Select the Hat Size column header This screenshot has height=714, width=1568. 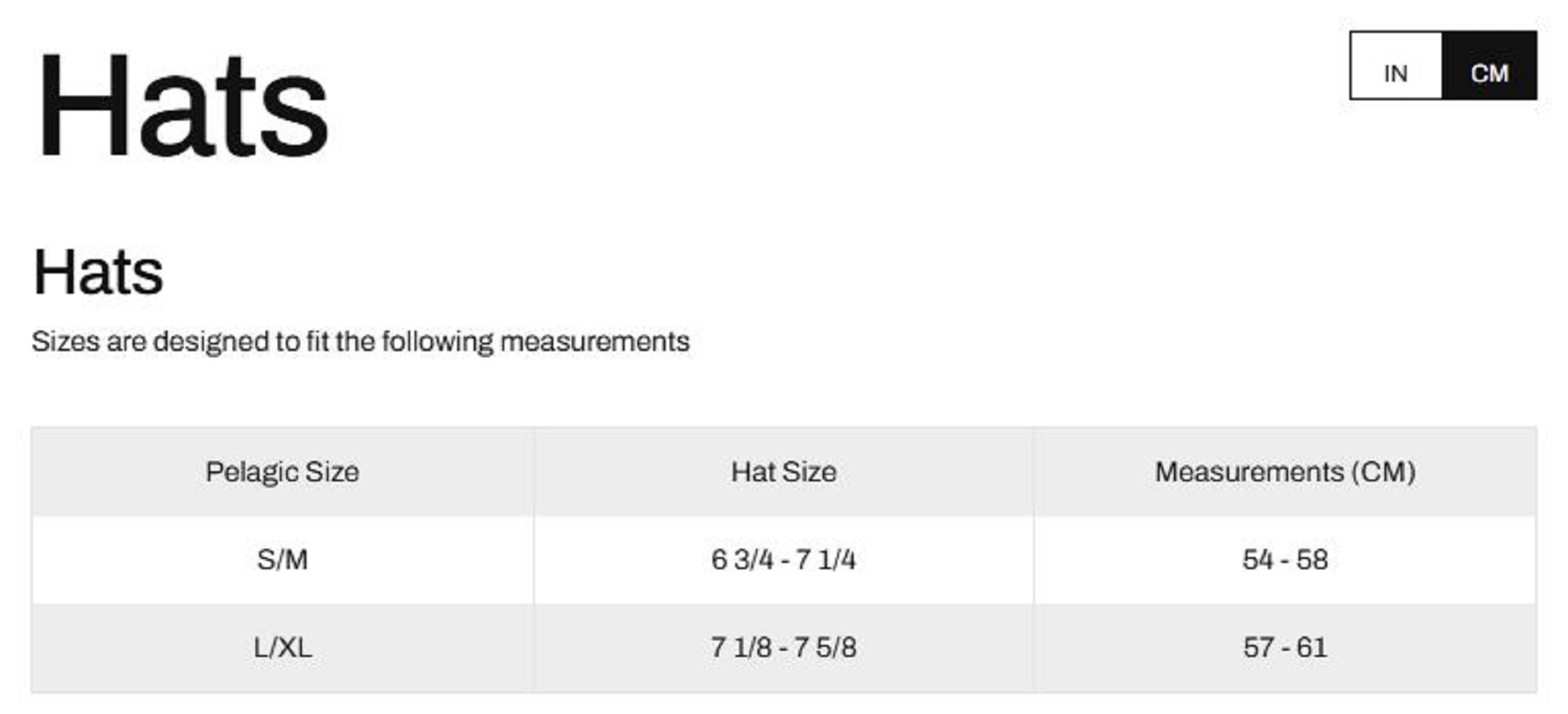click(x=783, y=472)
